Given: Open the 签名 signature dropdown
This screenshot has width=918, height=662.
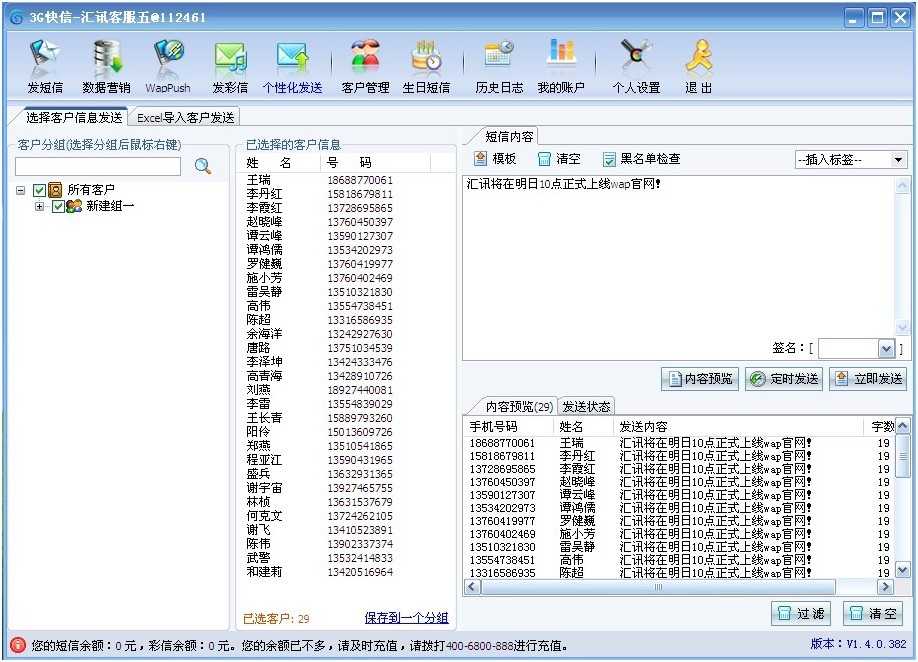Looking at the screenshot, I should [x=886, y=349].
